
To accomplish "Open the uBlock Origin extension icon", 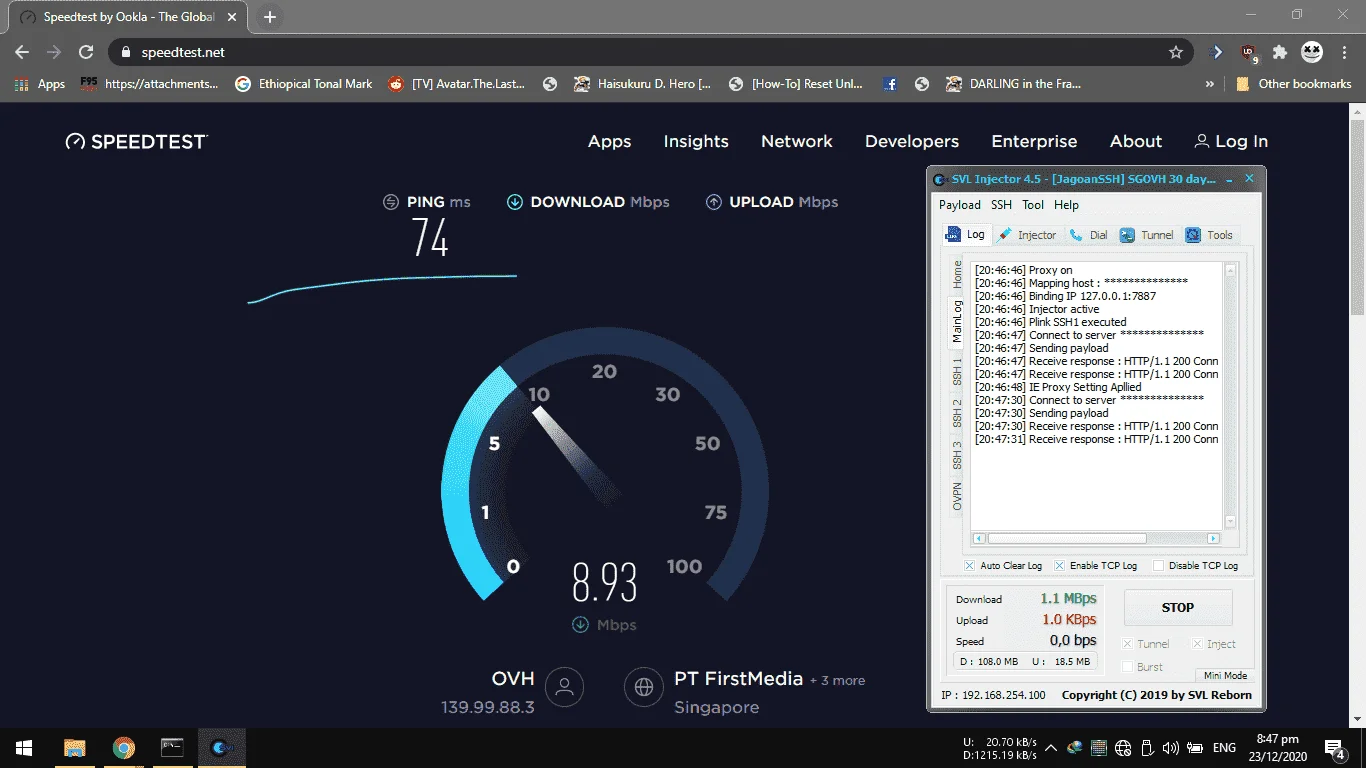I will (x=1249, y=52).
